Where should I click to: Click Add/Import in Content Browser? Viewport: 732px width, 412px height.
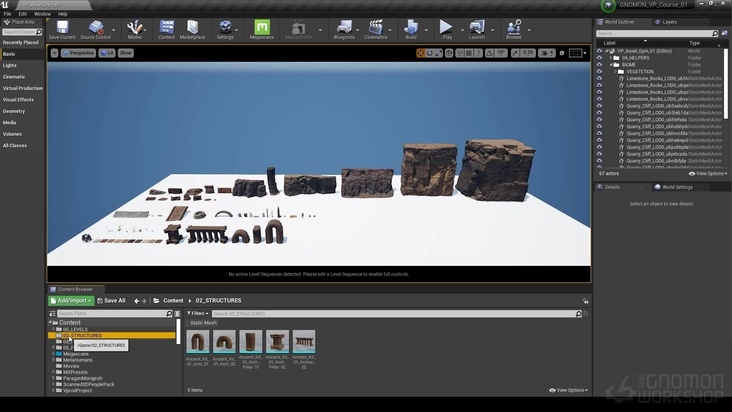[x=71, y=301]
